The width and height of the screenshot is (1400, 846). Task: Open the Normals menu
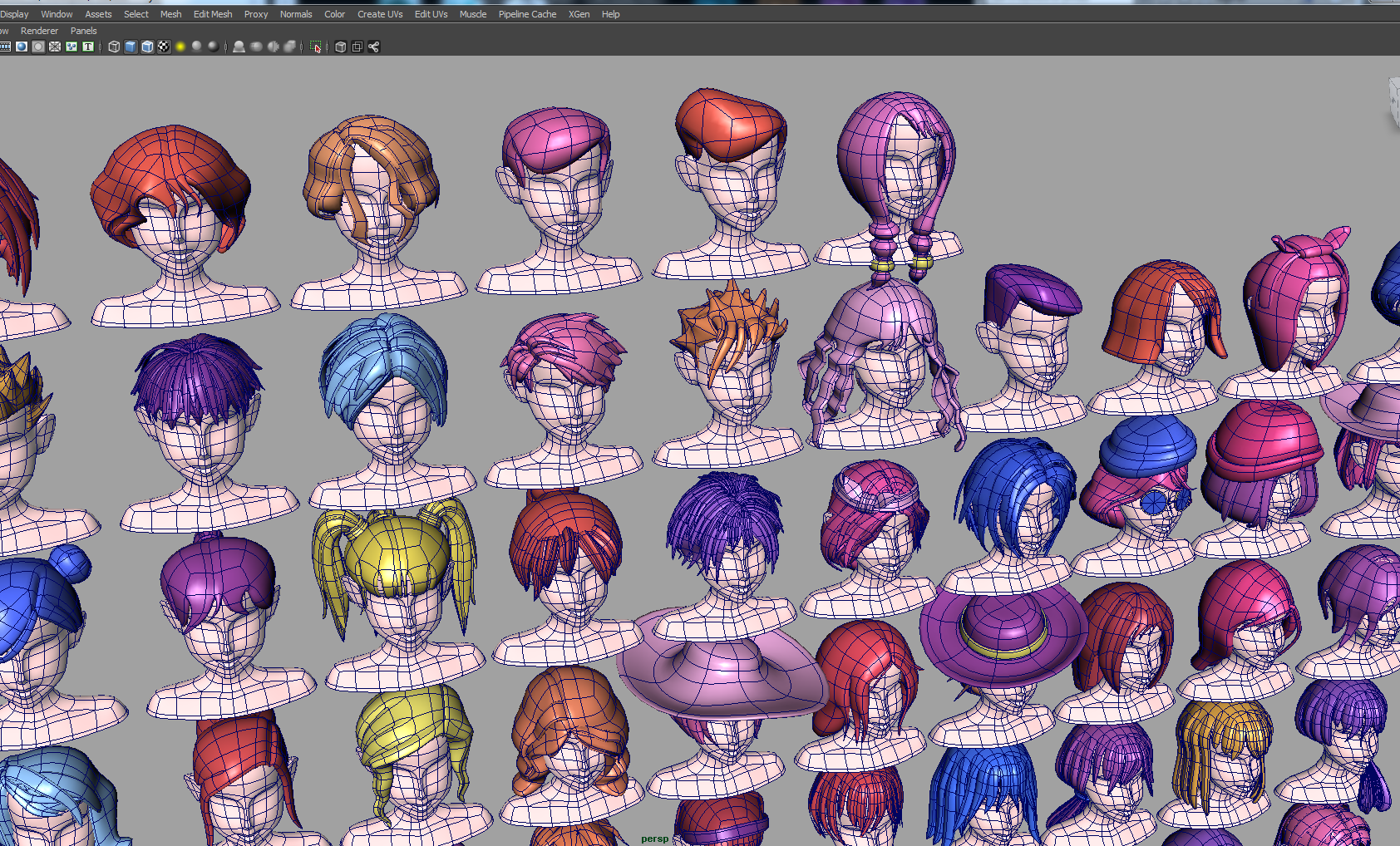pyautogui.click(x=296, y=14)
